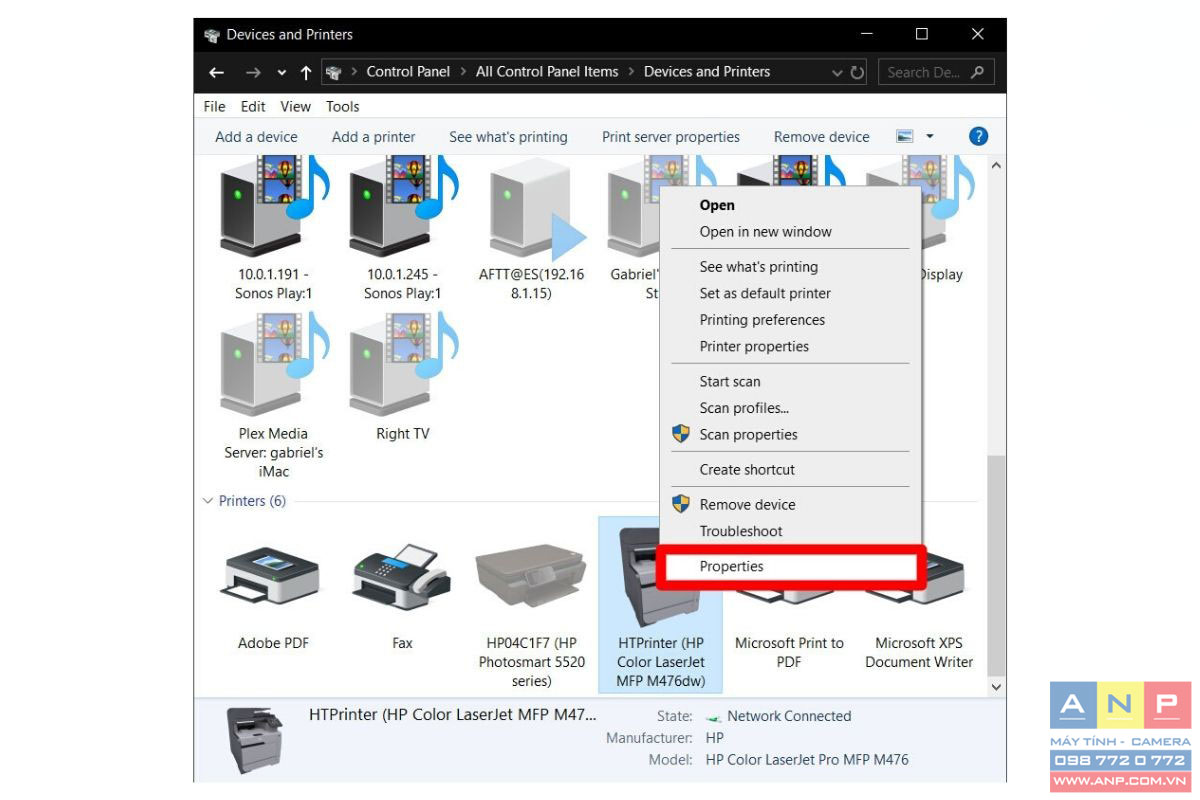Image resolution: width=1200 pixels, height=800 pixels.
Task: Select the 10.0.1.245 Sonos Play:1 device icon
Action: [x=402, y=208]
